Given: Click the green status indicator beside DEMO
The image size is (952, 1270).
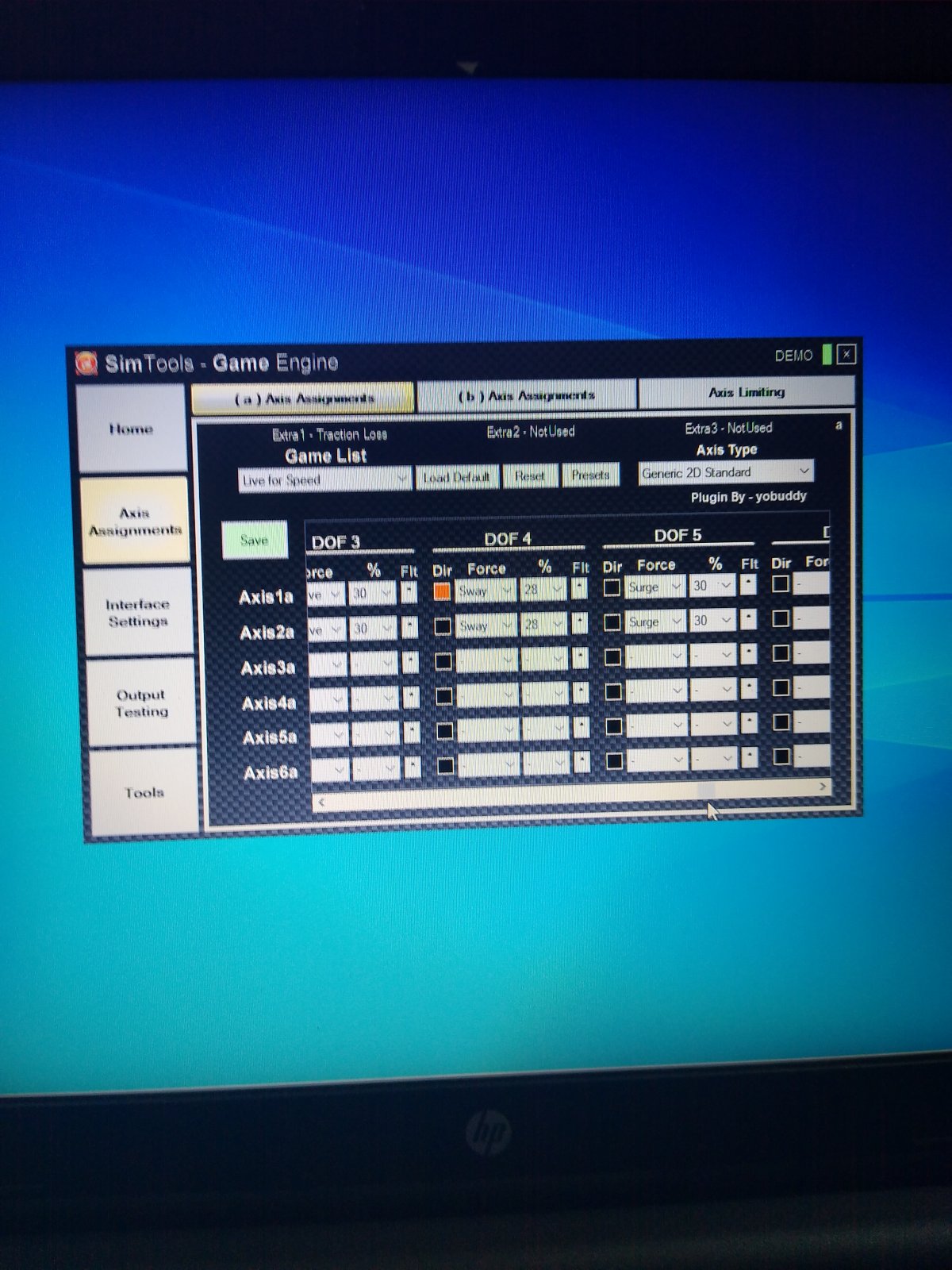Looking at the screenshot, I should tap(827, 354).
